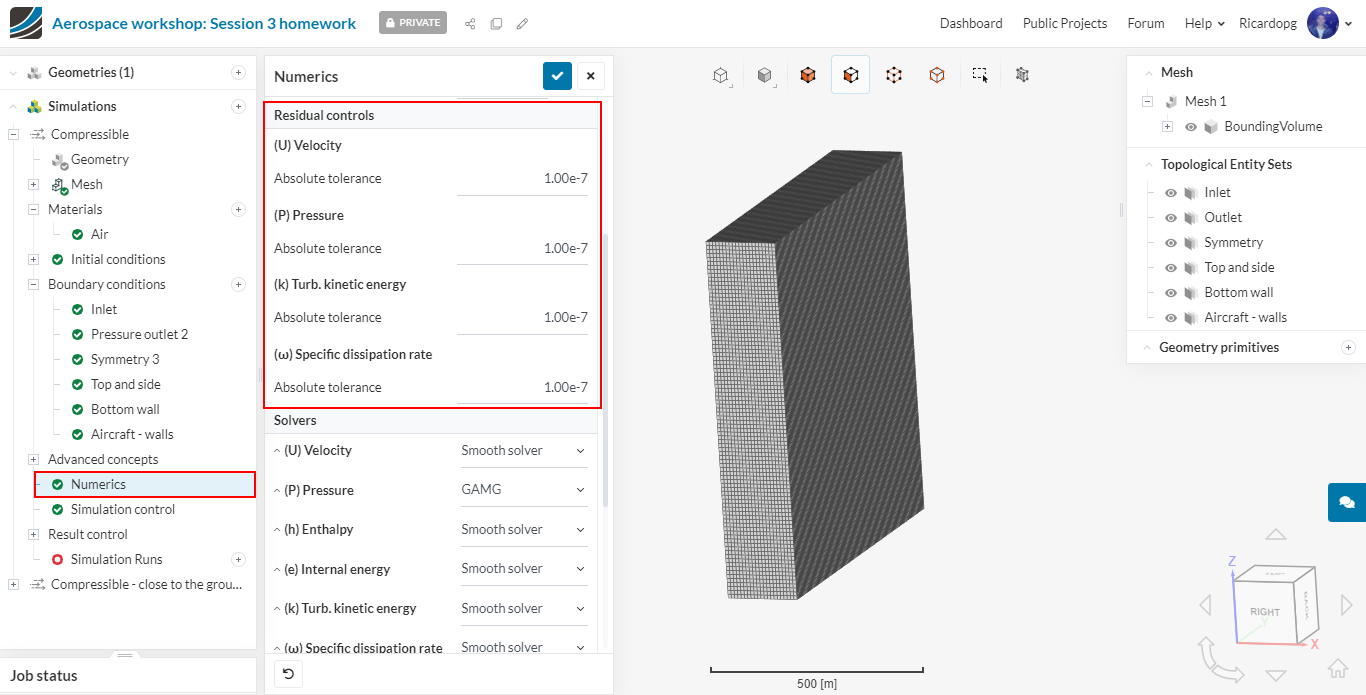Select the Pressure outlet 2 boundary condition
Image resolution: width=1366 pixels, height=695 pixels.
click(139, 334)
